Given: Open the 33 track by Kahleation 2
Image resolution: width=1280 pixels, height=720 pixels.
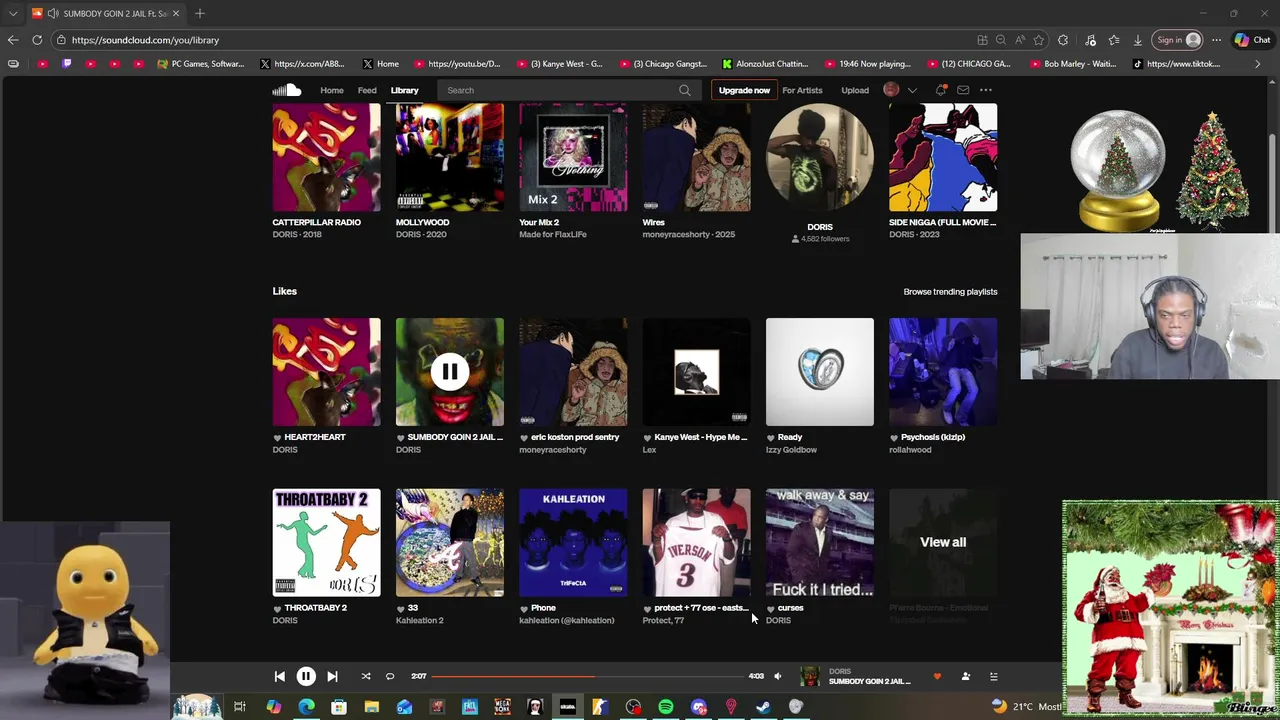Looking at the screenshot, I should [x=449, y=543].
